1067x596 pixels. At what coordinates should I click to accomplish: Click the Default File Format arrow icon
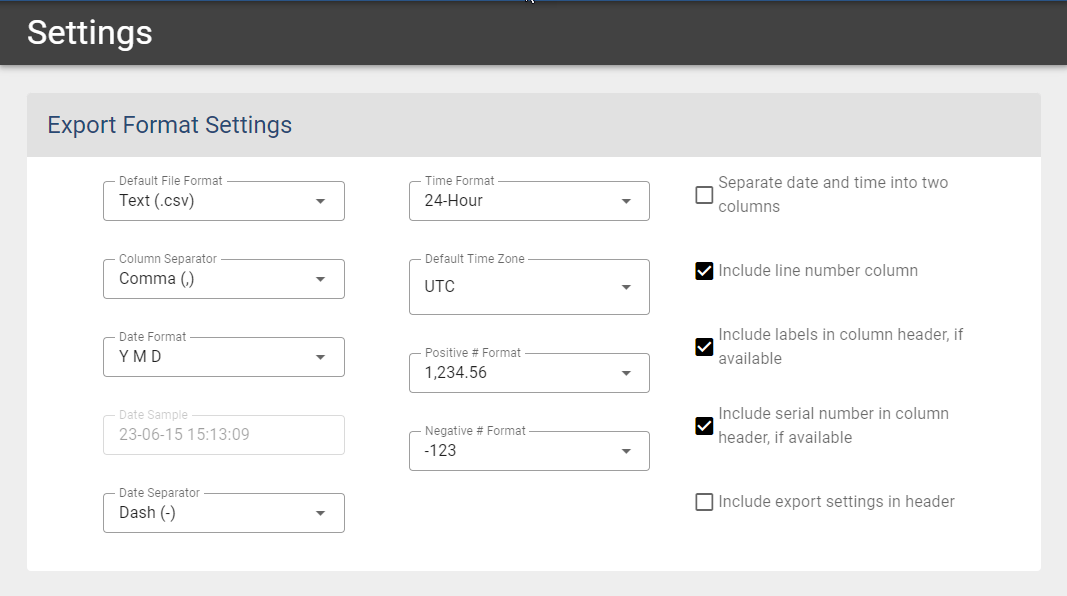321,201
